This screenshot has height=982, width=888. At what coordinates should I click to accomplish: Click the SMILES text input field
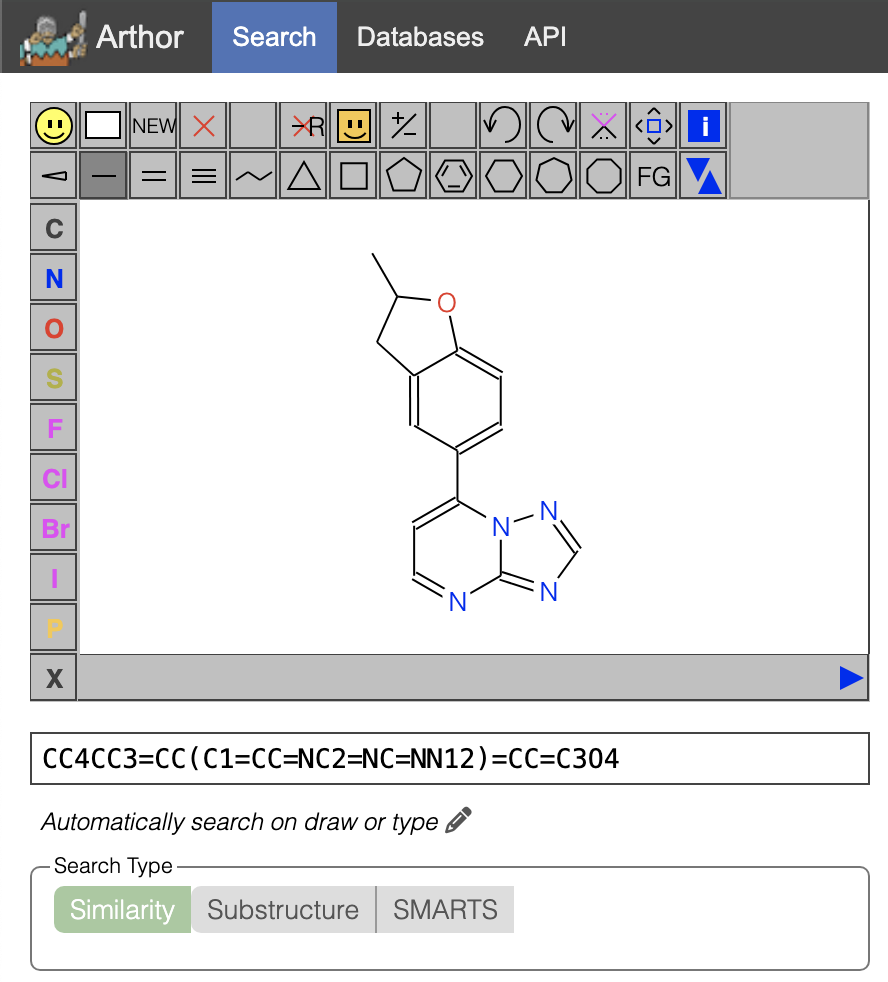click(x=450, y=759)
